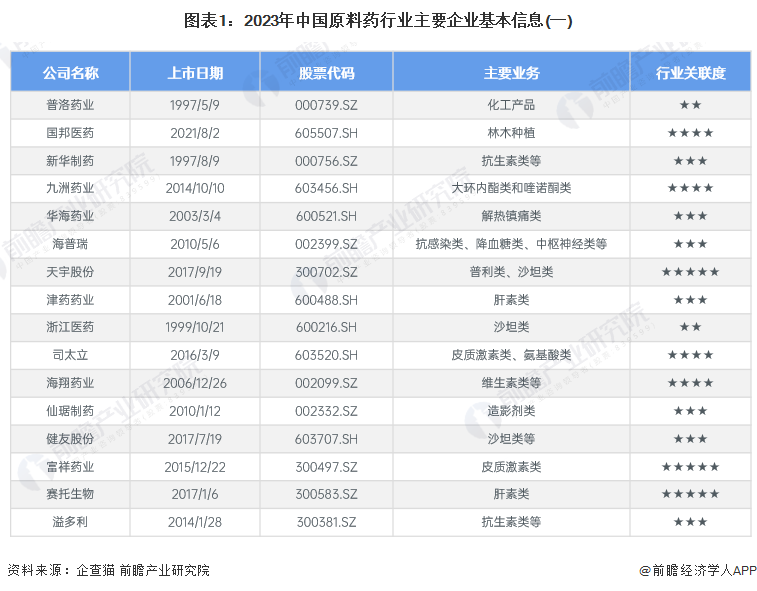This screenshot has width=757, height=591.
Task: Click stock code 002399.SZ
Action: click(x=326, y=244)
